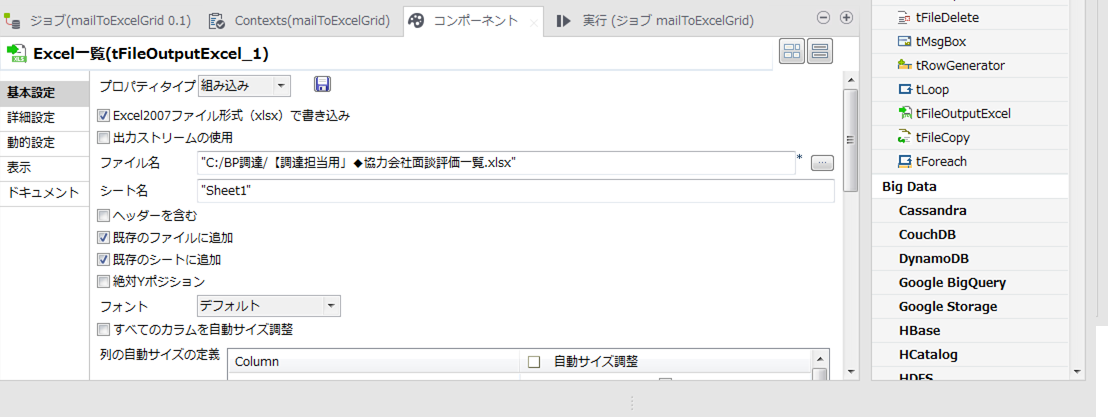The height and width of the screenshot is (417, 1108).
Task: Click the tForeach palette icon
Action: pos(904,161)
